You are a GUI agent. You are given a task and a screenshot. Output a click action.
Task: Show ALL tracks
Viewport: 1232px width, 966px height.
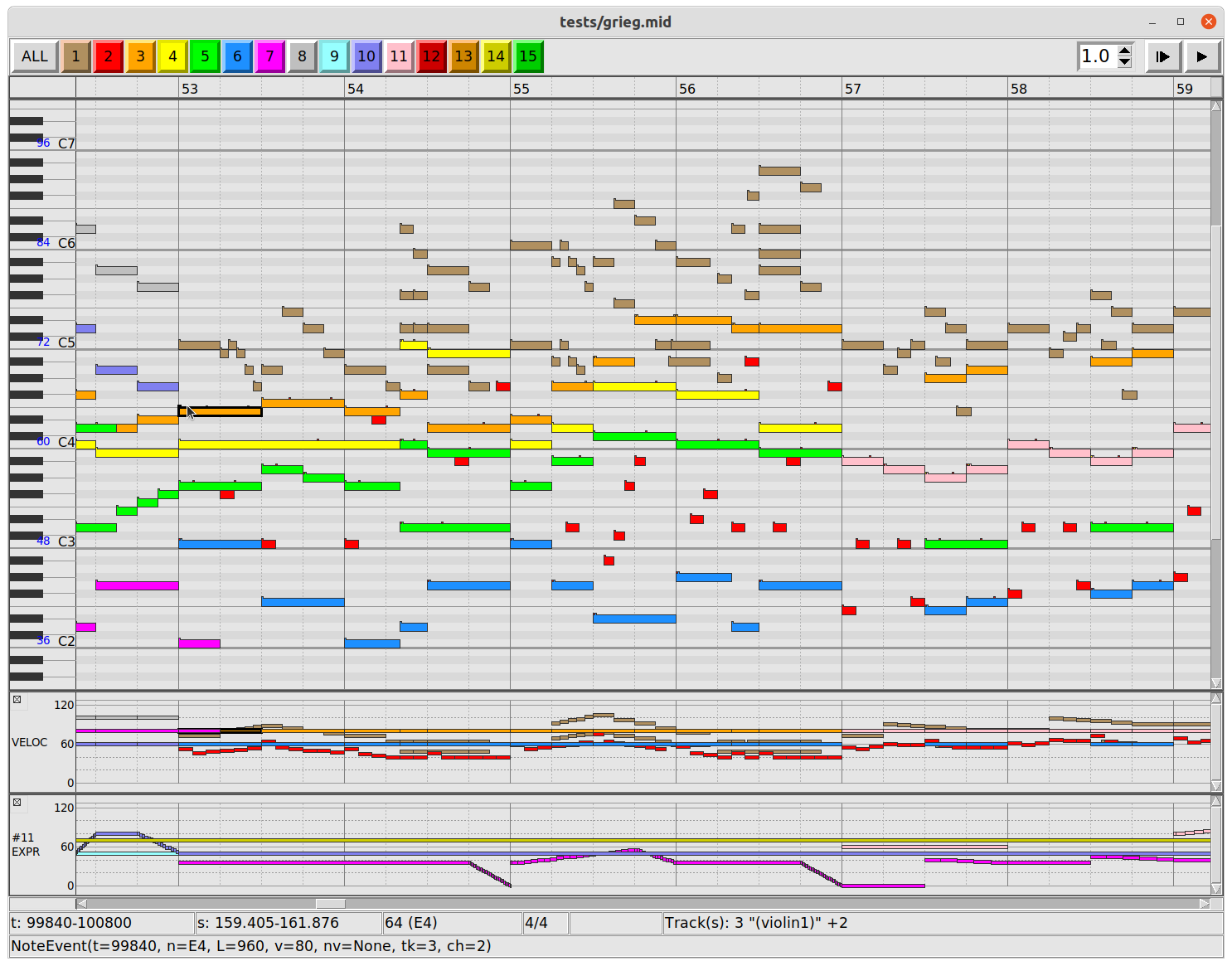click(x=34, y=56)
